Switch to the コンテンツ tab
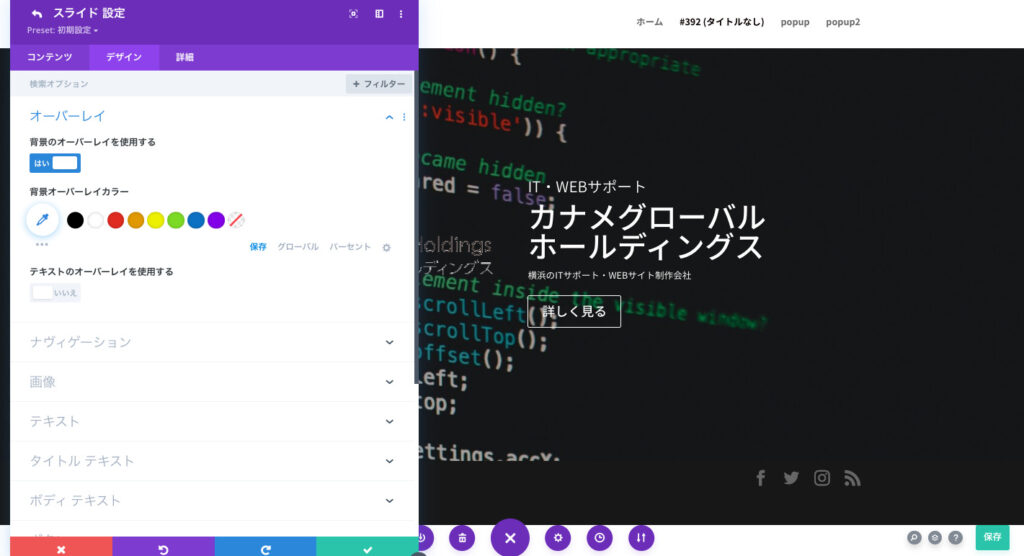The width and height of the screenshot is (1024, 556). [x=50, y=57]
